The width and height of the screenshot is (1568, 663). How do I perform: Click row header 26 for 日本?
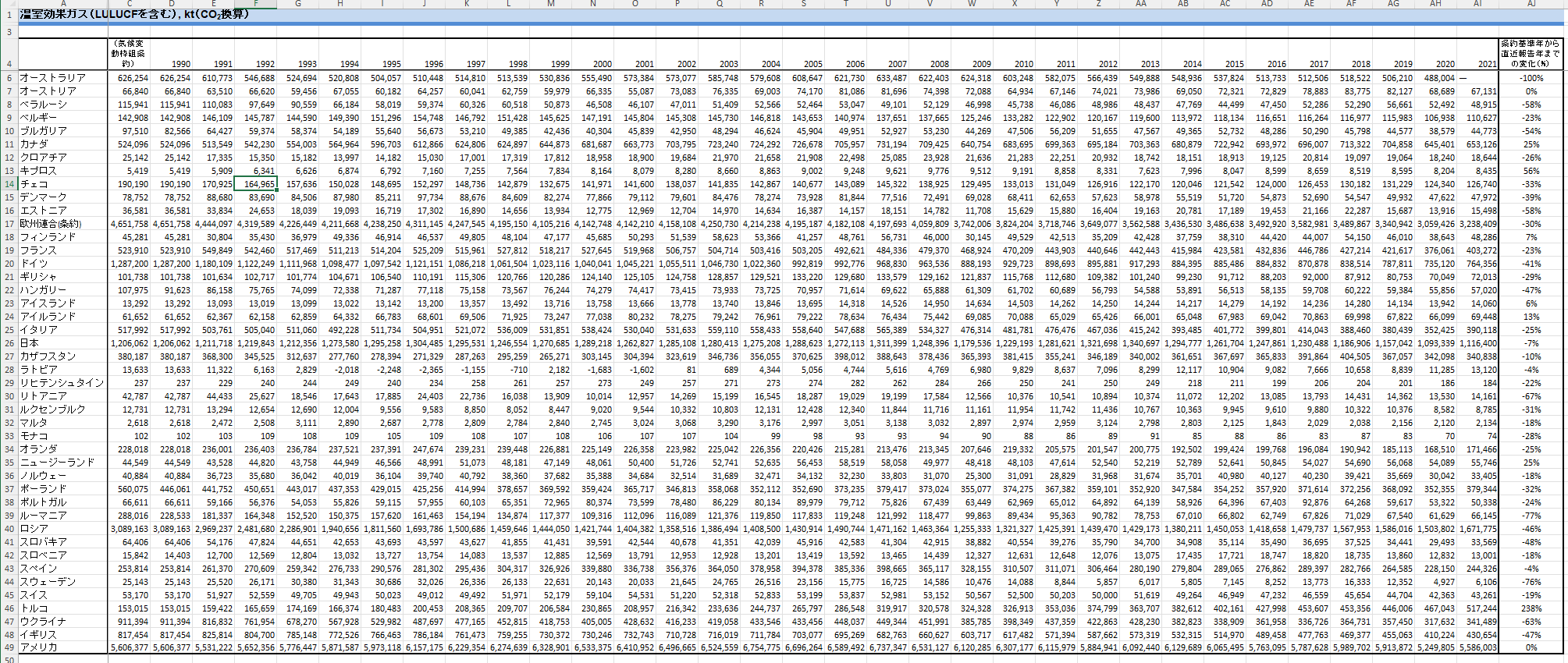pos(9,343)
